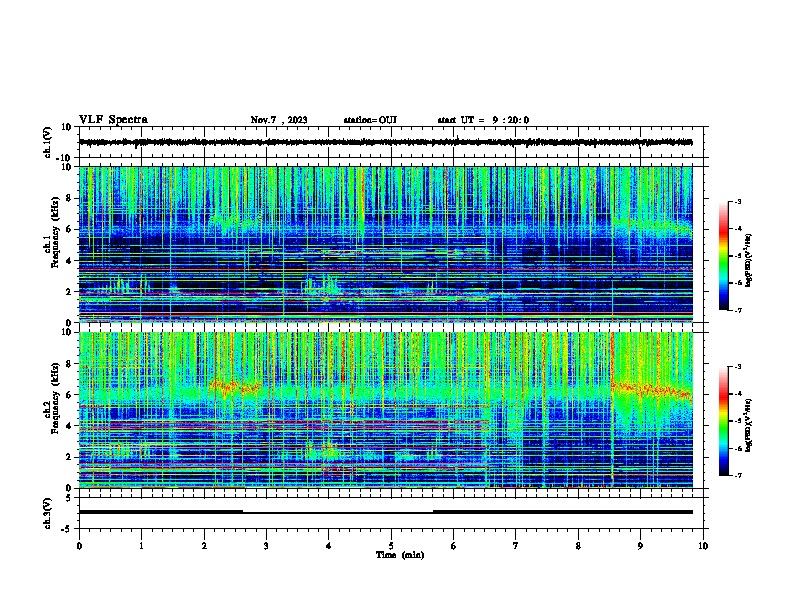Click the "2" kHz tick on ch.2 spectrogram
792x612 pixels.
pyautogui.click(x=70, y=457)
